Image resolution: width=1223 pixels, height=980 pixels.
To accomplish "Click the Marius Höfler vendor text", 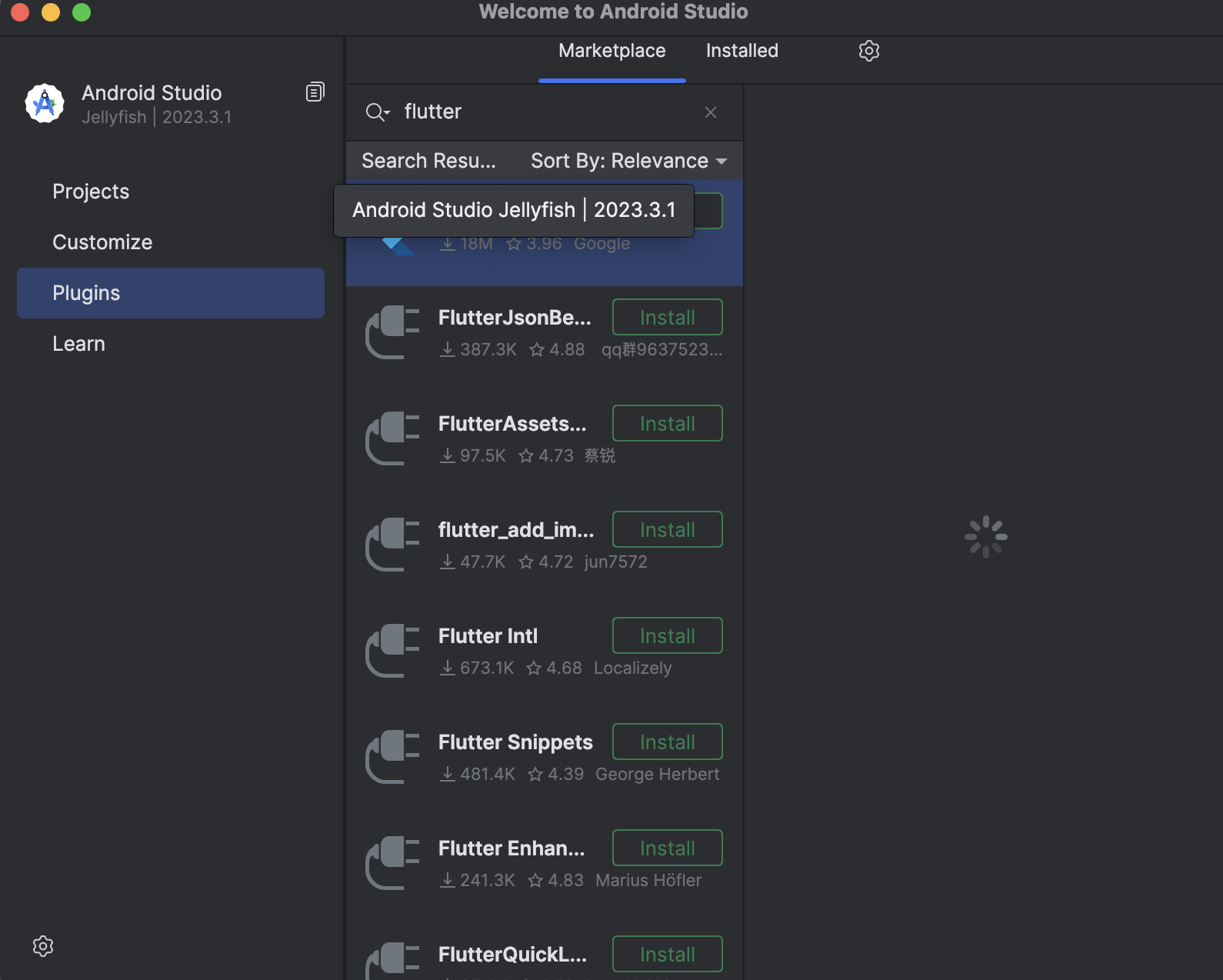I will (648, 880).
